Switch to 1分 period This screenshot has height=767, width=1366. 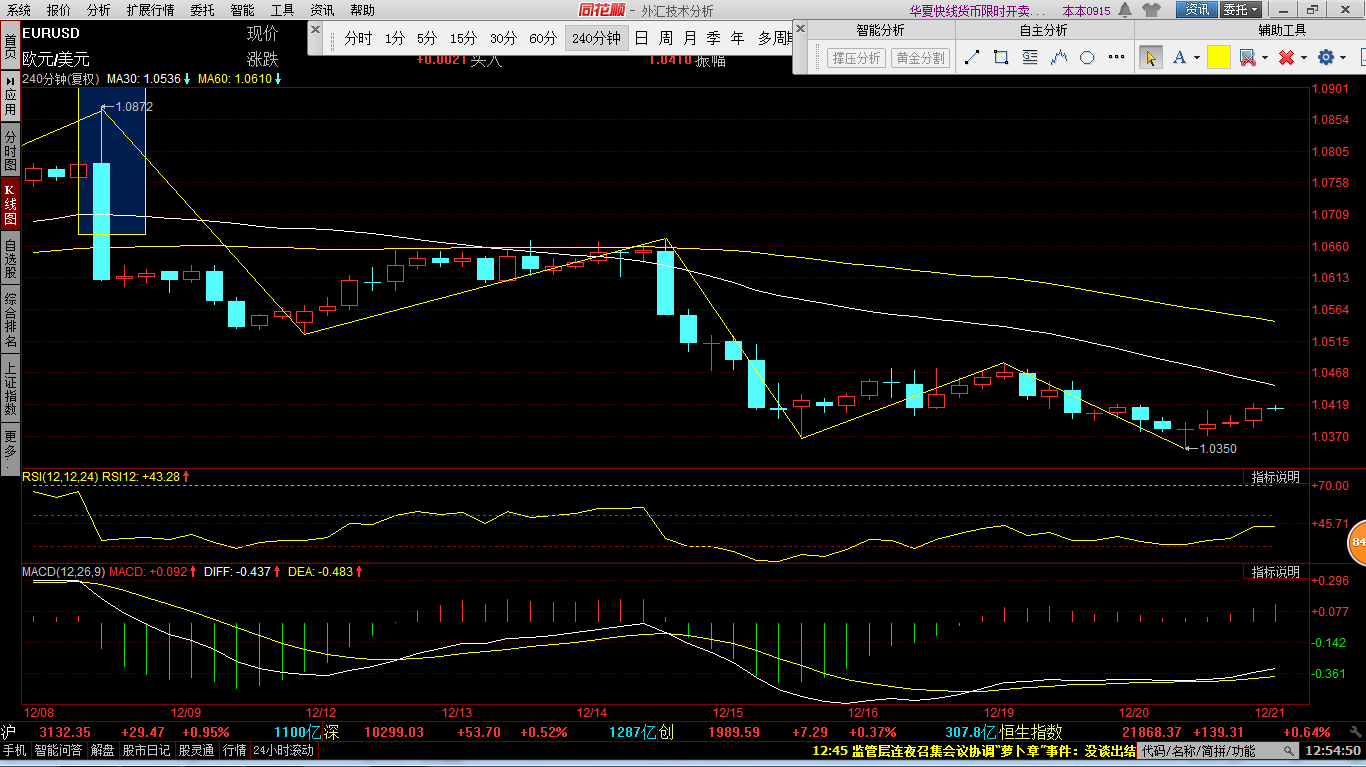[x=395, y=39]
